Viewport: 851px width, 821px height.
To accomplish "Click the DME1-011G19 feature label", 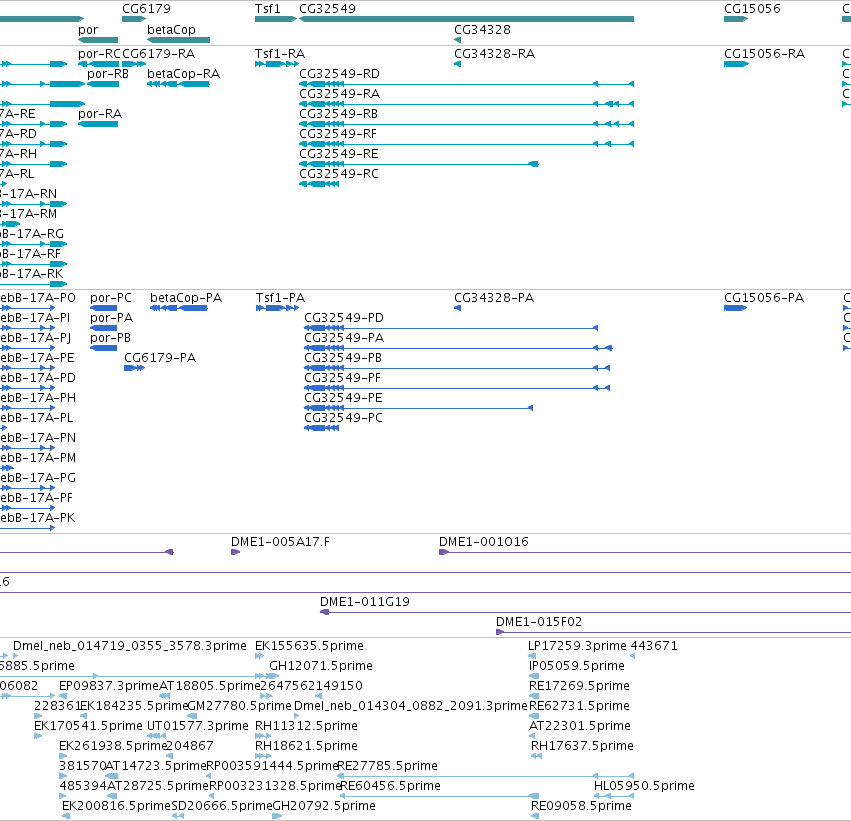I will [365, 602].
